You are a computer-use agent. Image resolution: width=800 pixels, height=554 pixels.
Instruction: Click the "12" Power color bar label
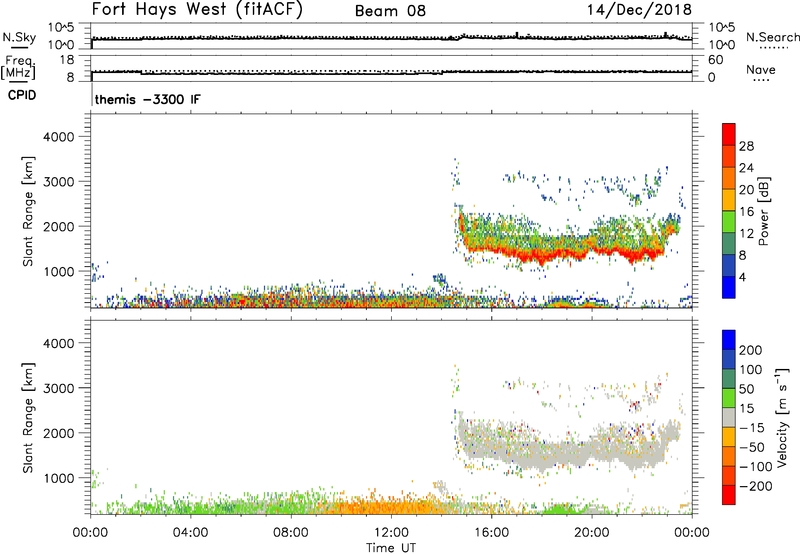coord(746,233)
